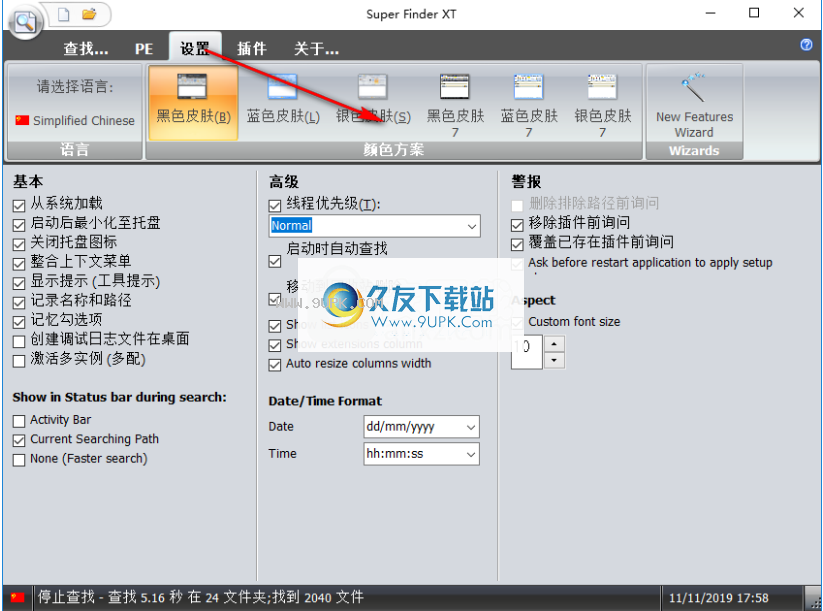Toggle 覆盖已存在插件前询问 checkbox
Viewport: 823px width, 611px height.
coord(517,244)
